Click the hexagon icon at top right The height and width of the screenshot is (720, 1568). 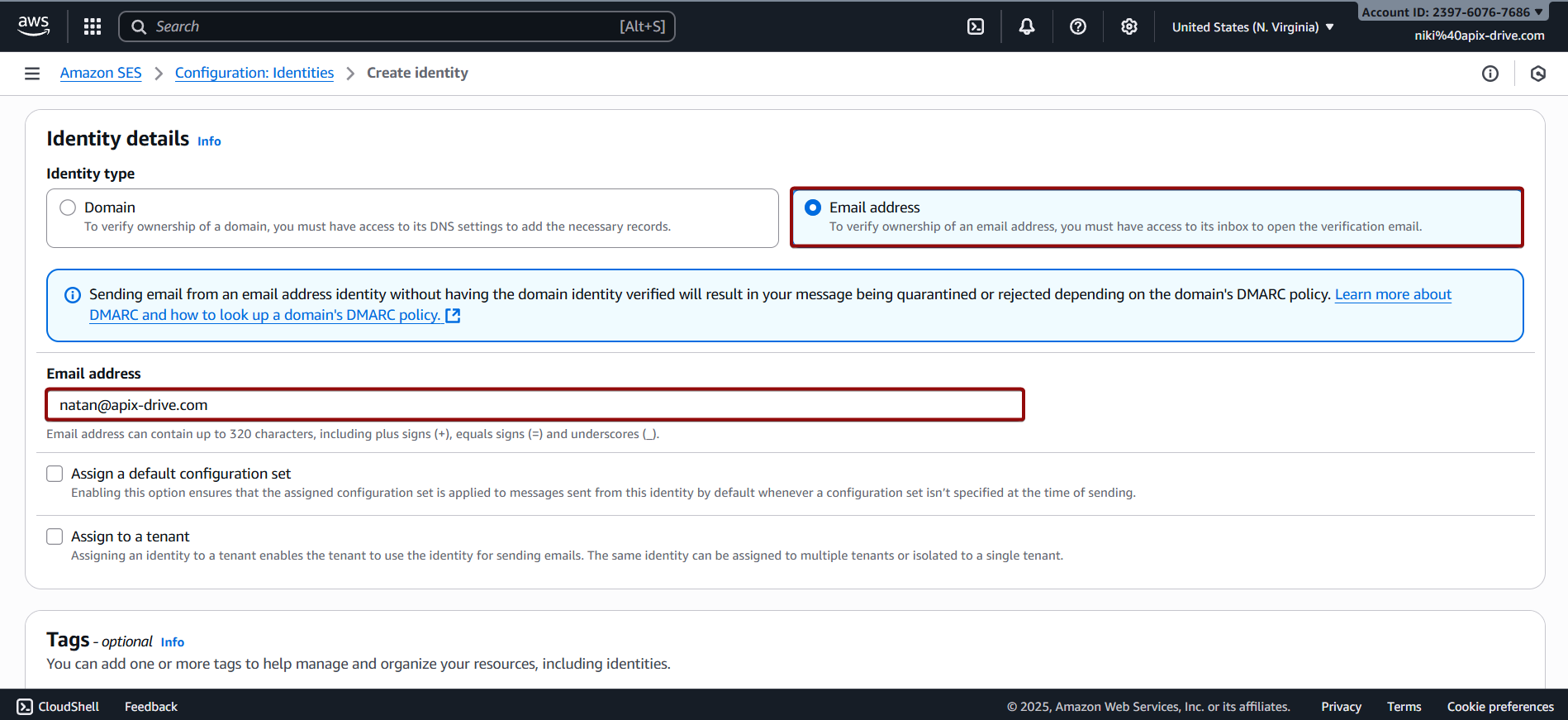1538,74
